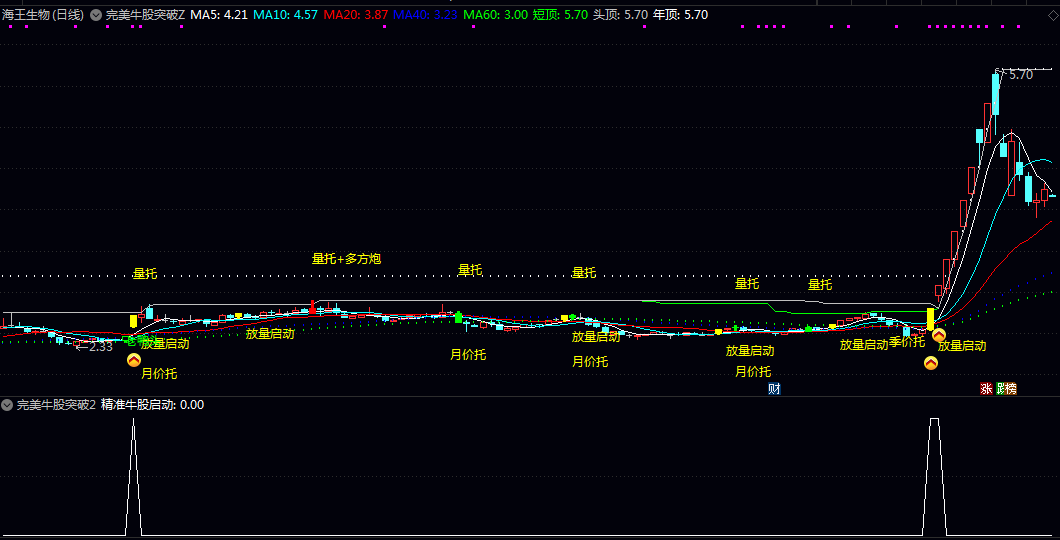Click gold arrow marker beside rightmost 放量启动
Viewport: 1060px width, 540px height.
click(938, 335)
